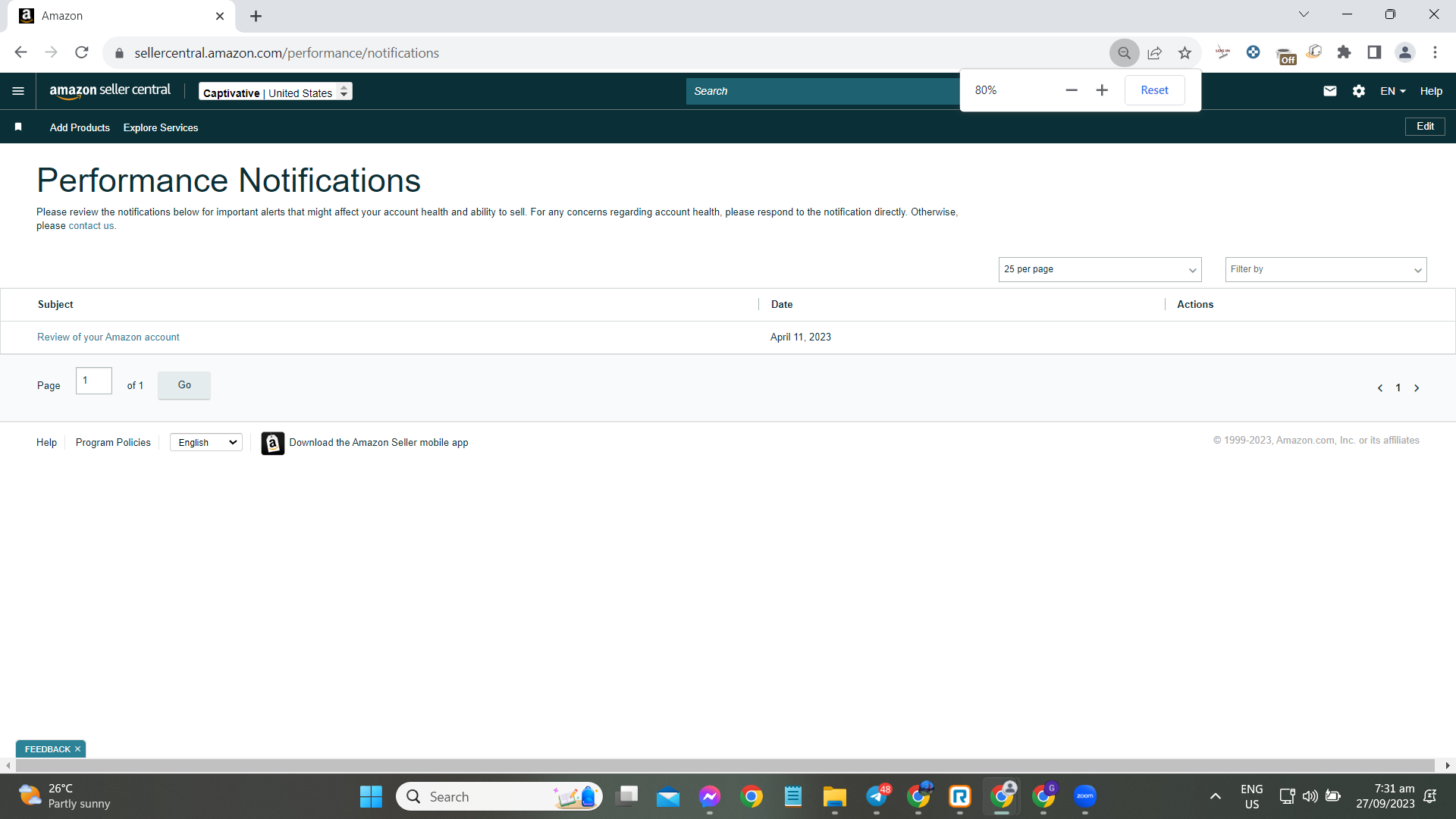This screenshot has width=1456, height=819.
Task: Expand the Filter by dropdown
Action: (1326, 269)
